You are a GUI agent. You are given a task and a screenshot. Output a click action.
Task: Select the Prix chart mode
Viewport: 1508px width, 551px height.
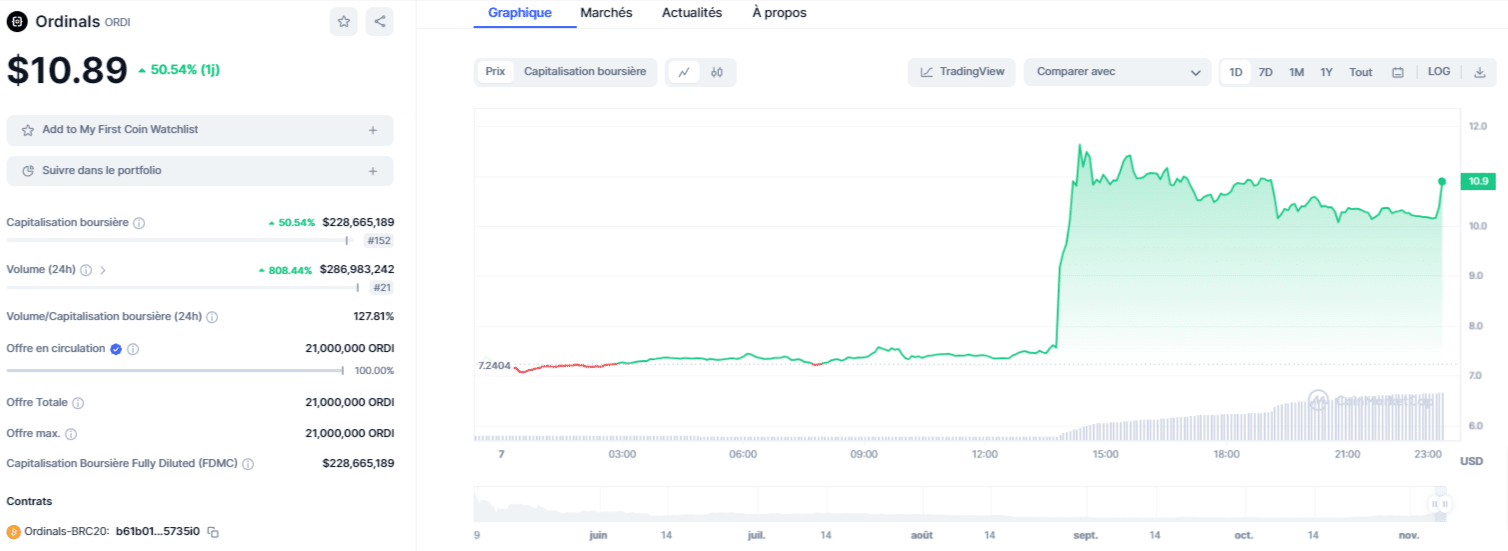pyautogui.click(x=495, y=72)
